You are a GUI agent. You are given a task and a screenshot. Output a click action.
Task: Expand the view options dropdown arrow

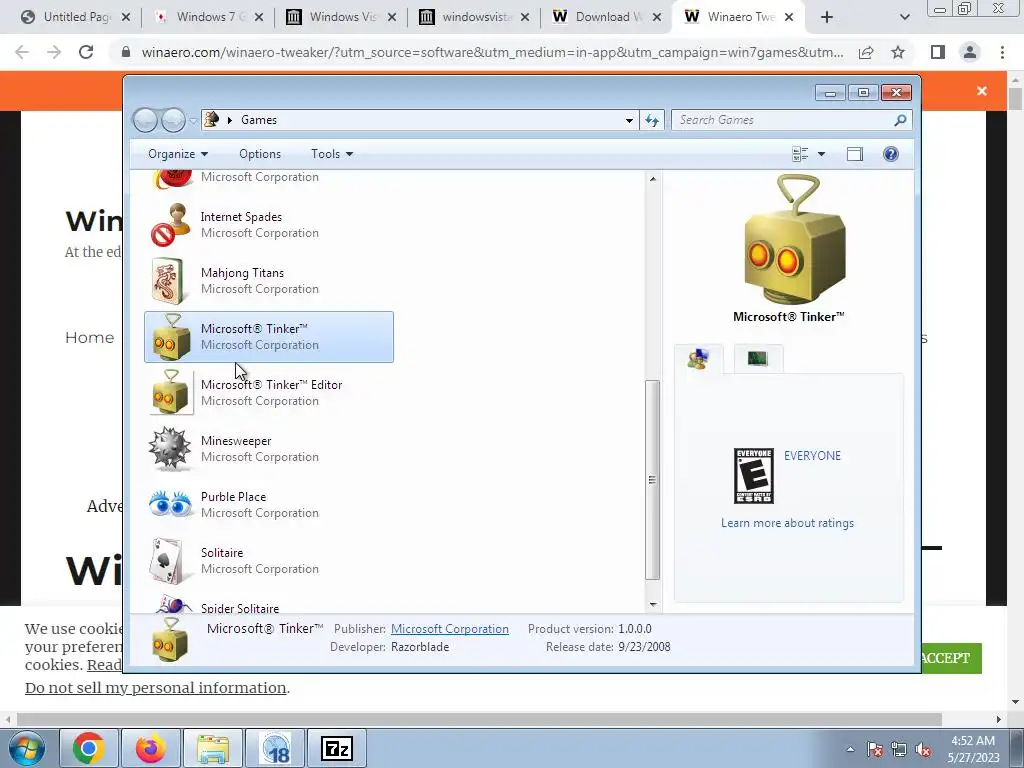point(822,154)
